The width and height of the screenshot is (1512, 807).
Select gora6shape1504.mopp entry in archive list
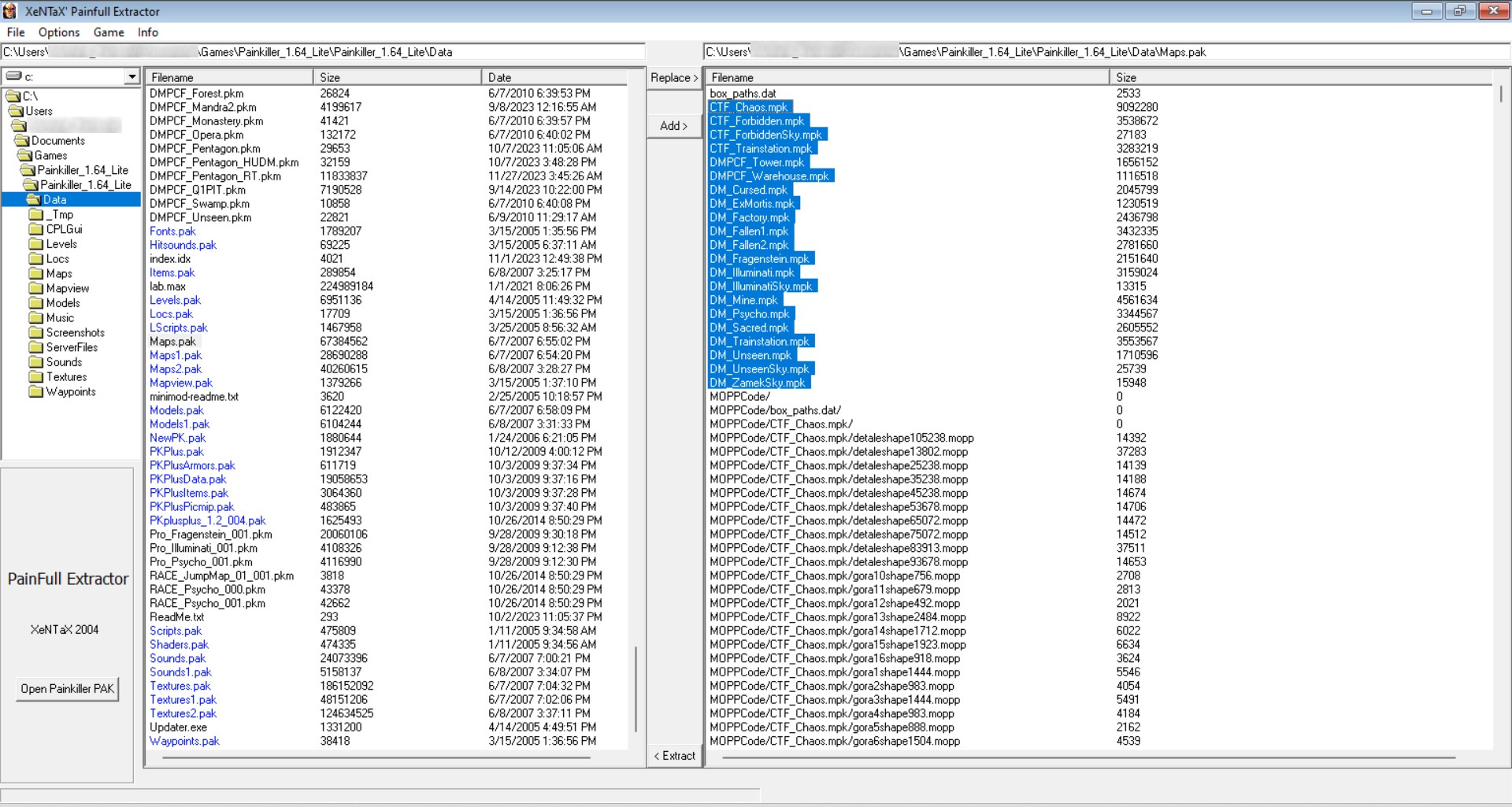pyautogui.click(x=835, y=741)
